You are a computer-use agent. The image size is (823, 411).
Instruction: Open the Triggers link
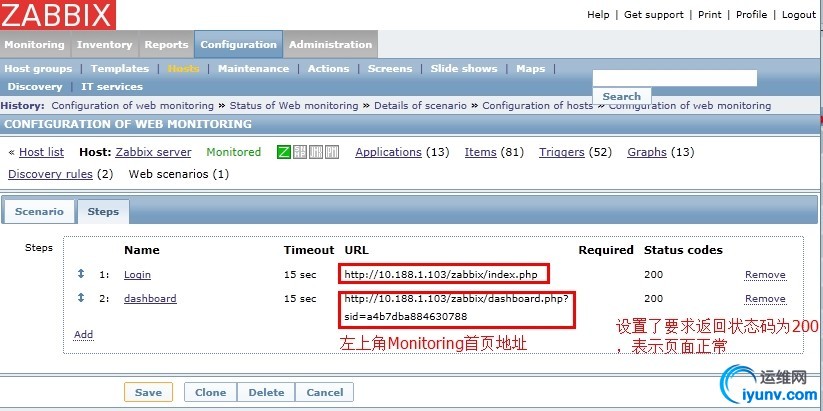click(562, 152)
